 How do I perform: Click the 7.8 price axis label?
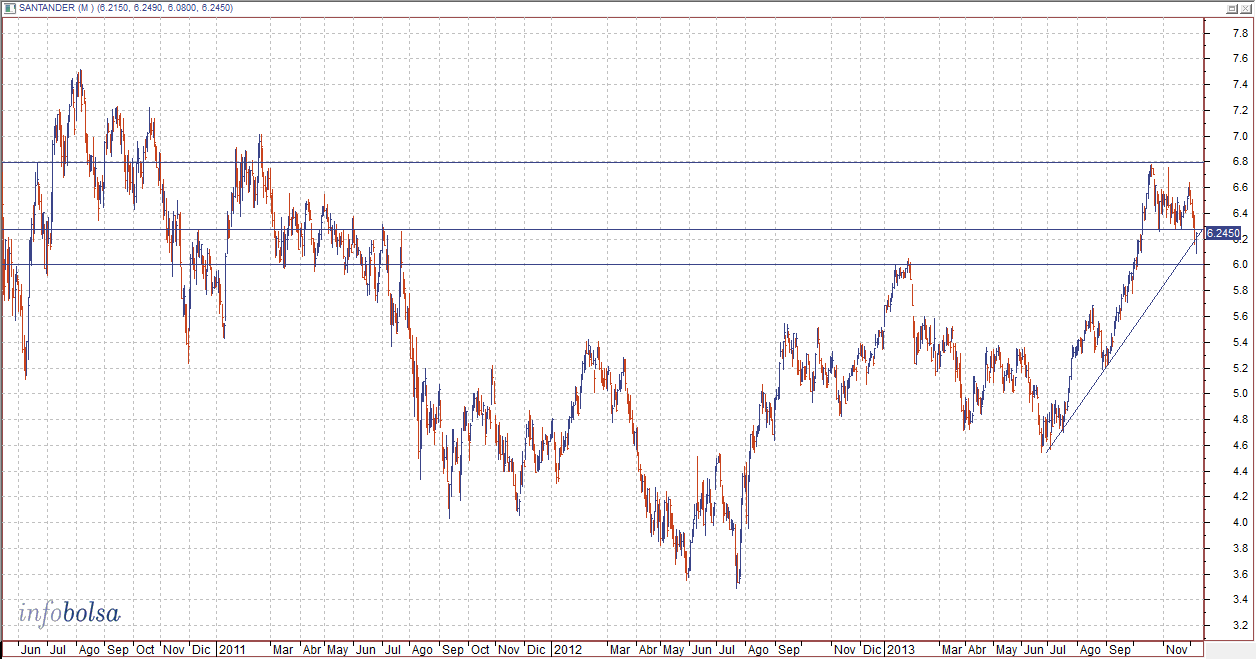(1239, 33)
